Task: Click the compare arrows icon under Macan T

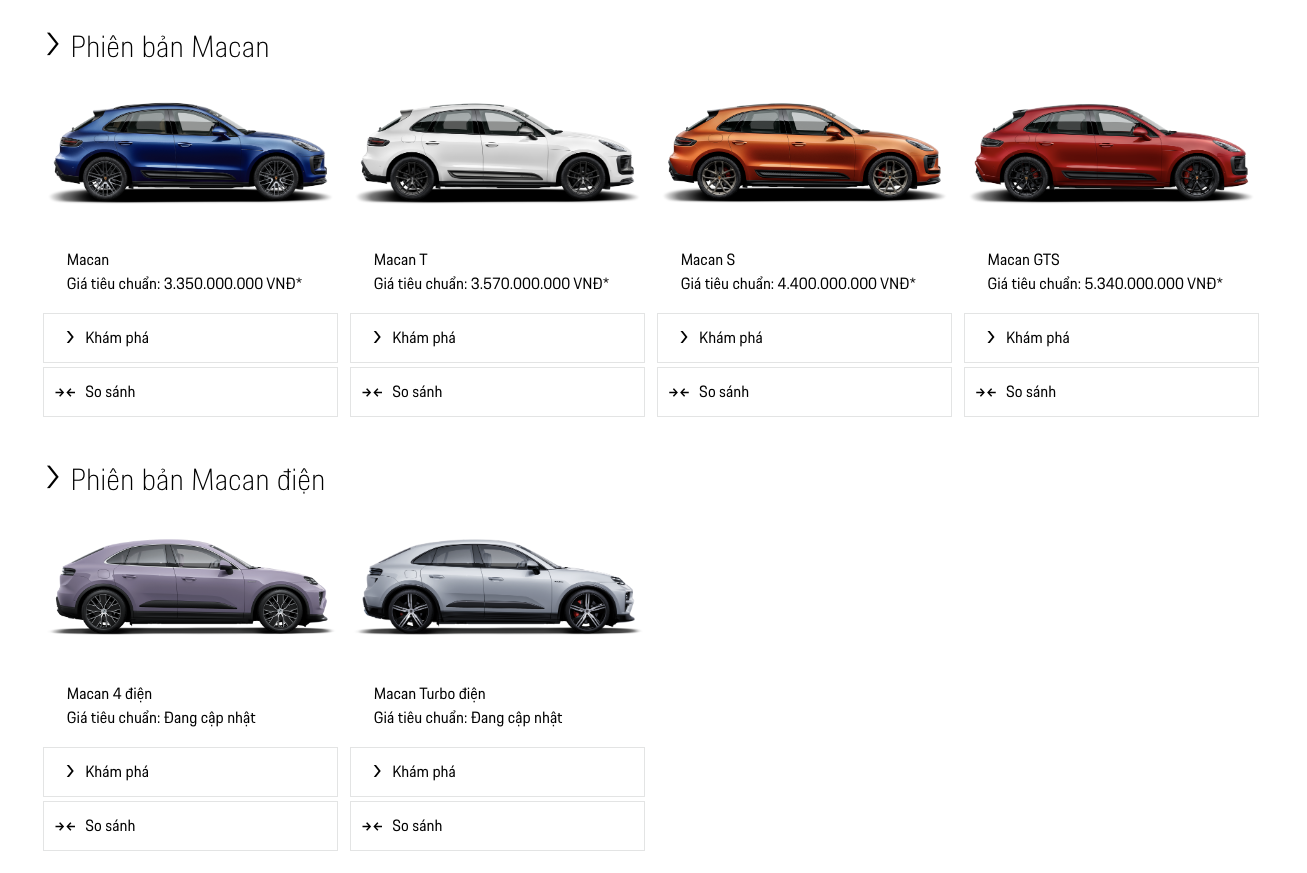Action: pos(374,391)
